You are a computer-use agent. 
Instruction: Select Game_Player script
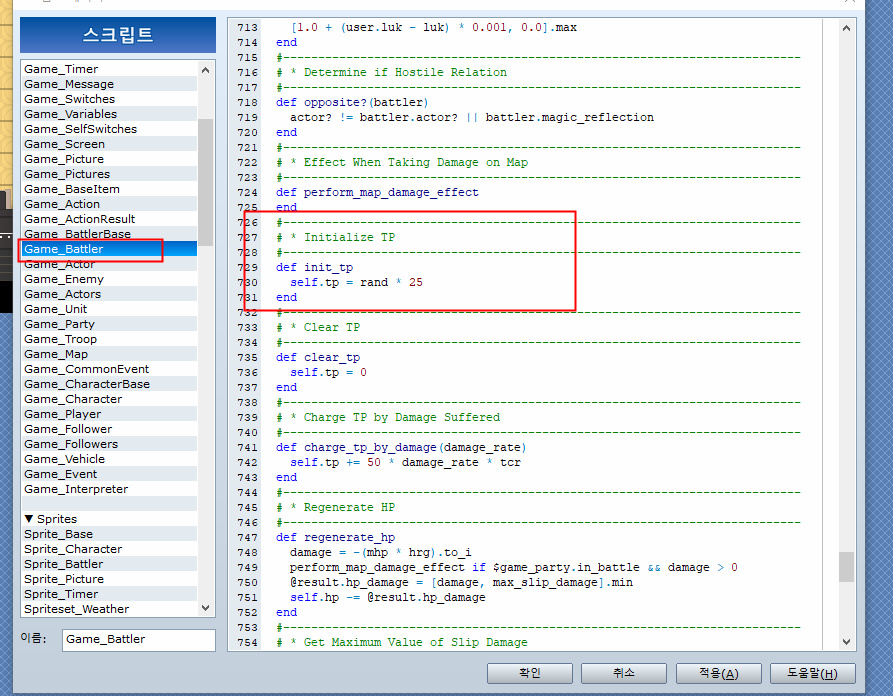(109, 414)
